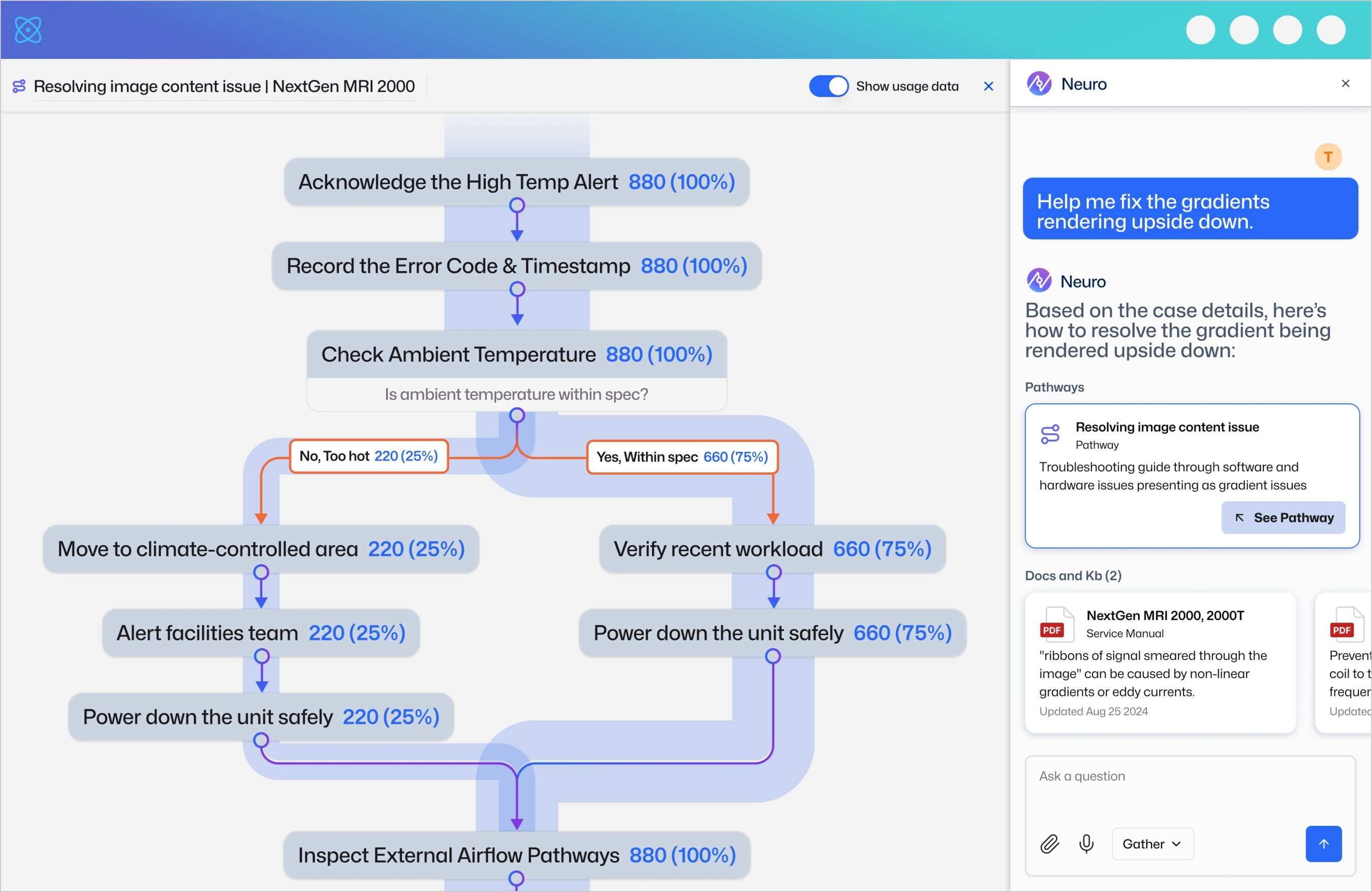Click the Neuro logo in panel header
This screenshot has width=1372, height=892.
[1039, 84]
